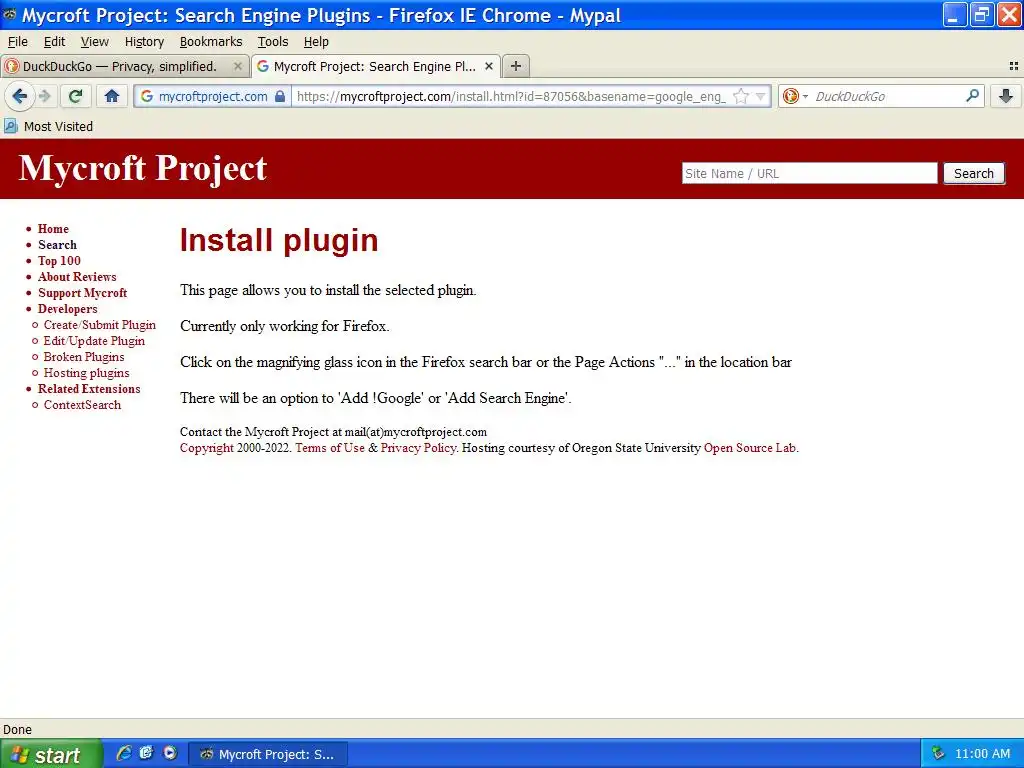
Task: Click the Windows start button
Action: [50, 754]
